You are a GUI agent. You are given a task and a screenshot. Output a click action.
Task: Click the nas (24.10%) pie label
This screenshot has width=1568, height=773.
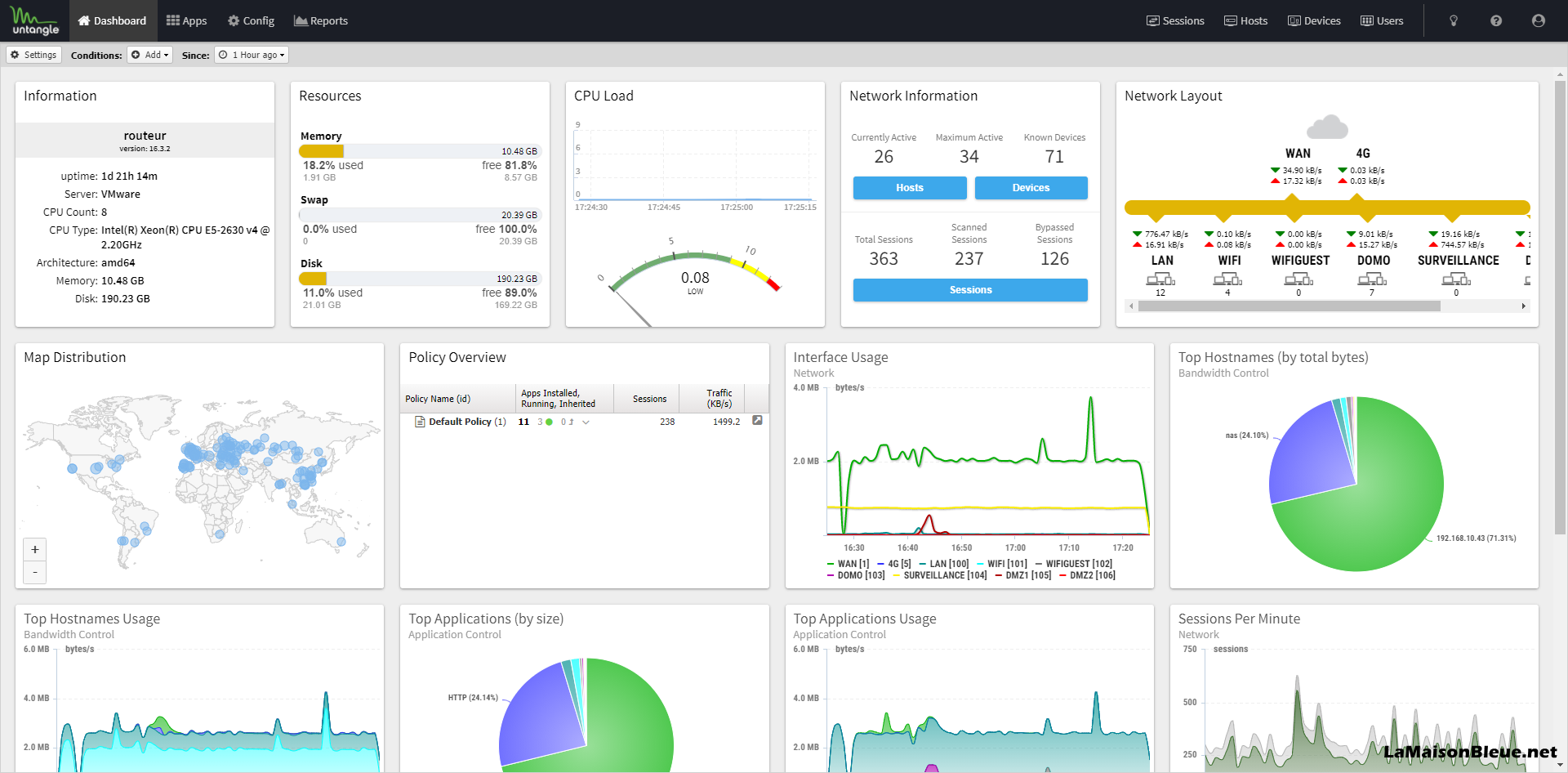1246,436
